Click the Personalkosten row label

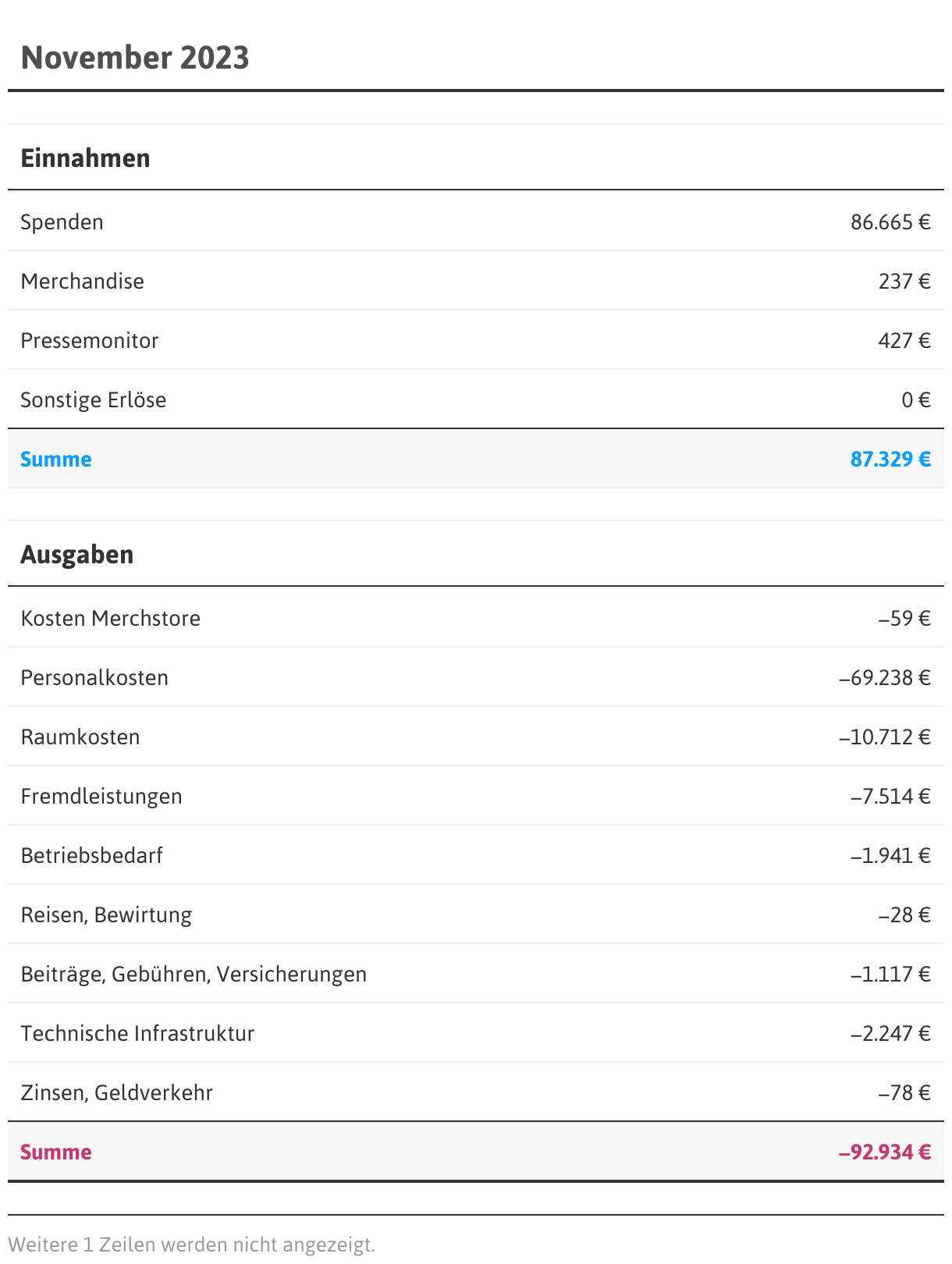(x=94, y=678)
